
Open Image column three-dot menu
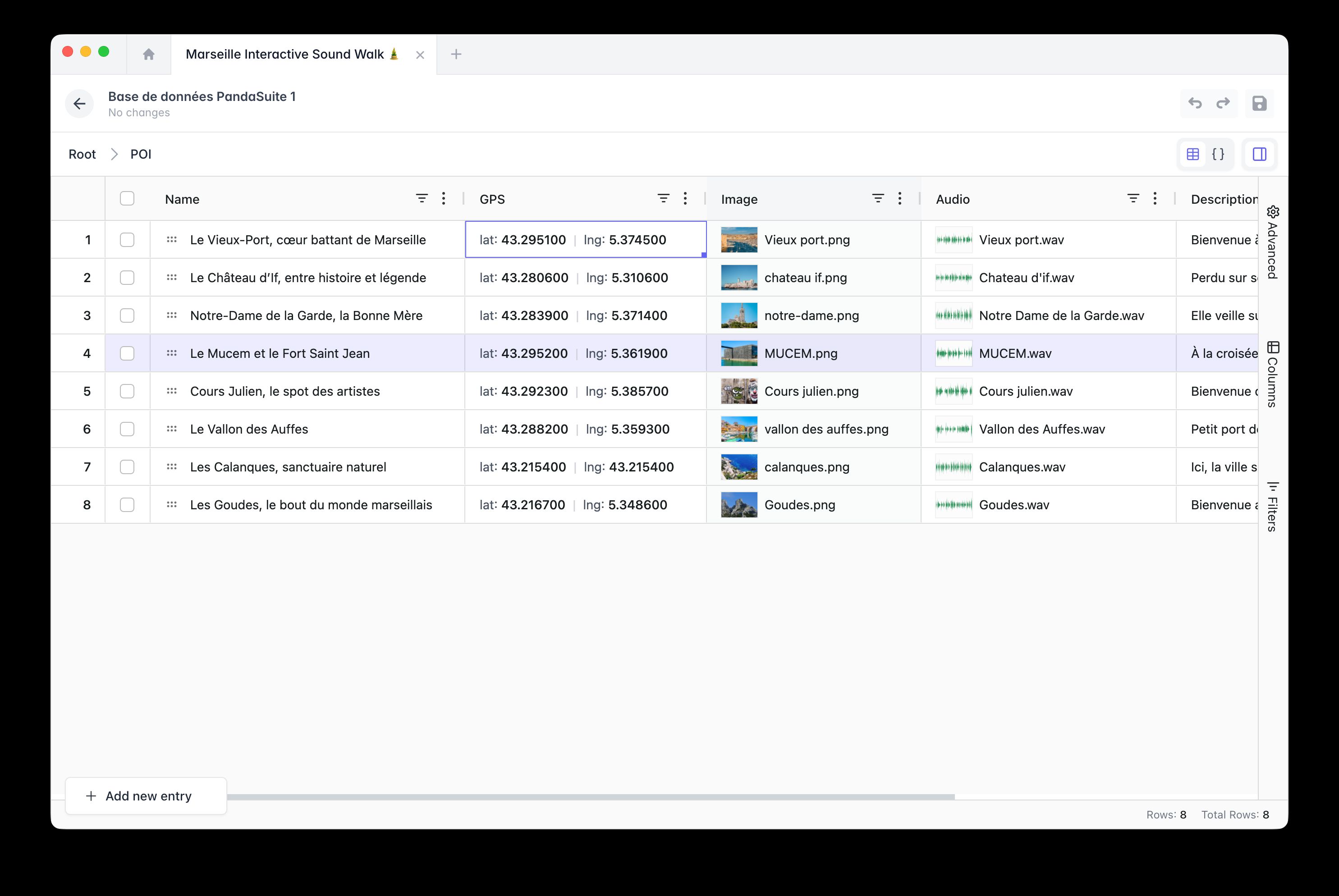[x=899, y=199]
